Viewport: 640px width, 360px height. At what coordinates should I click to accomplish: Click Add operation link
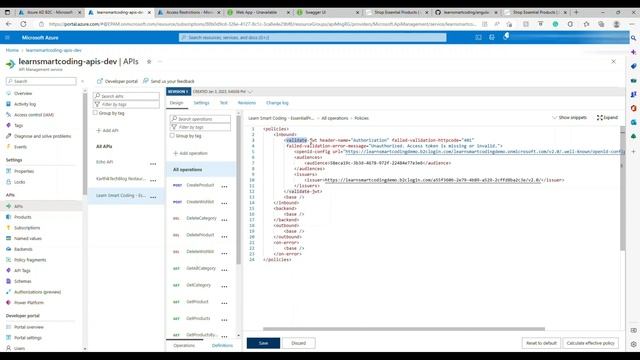191,153
